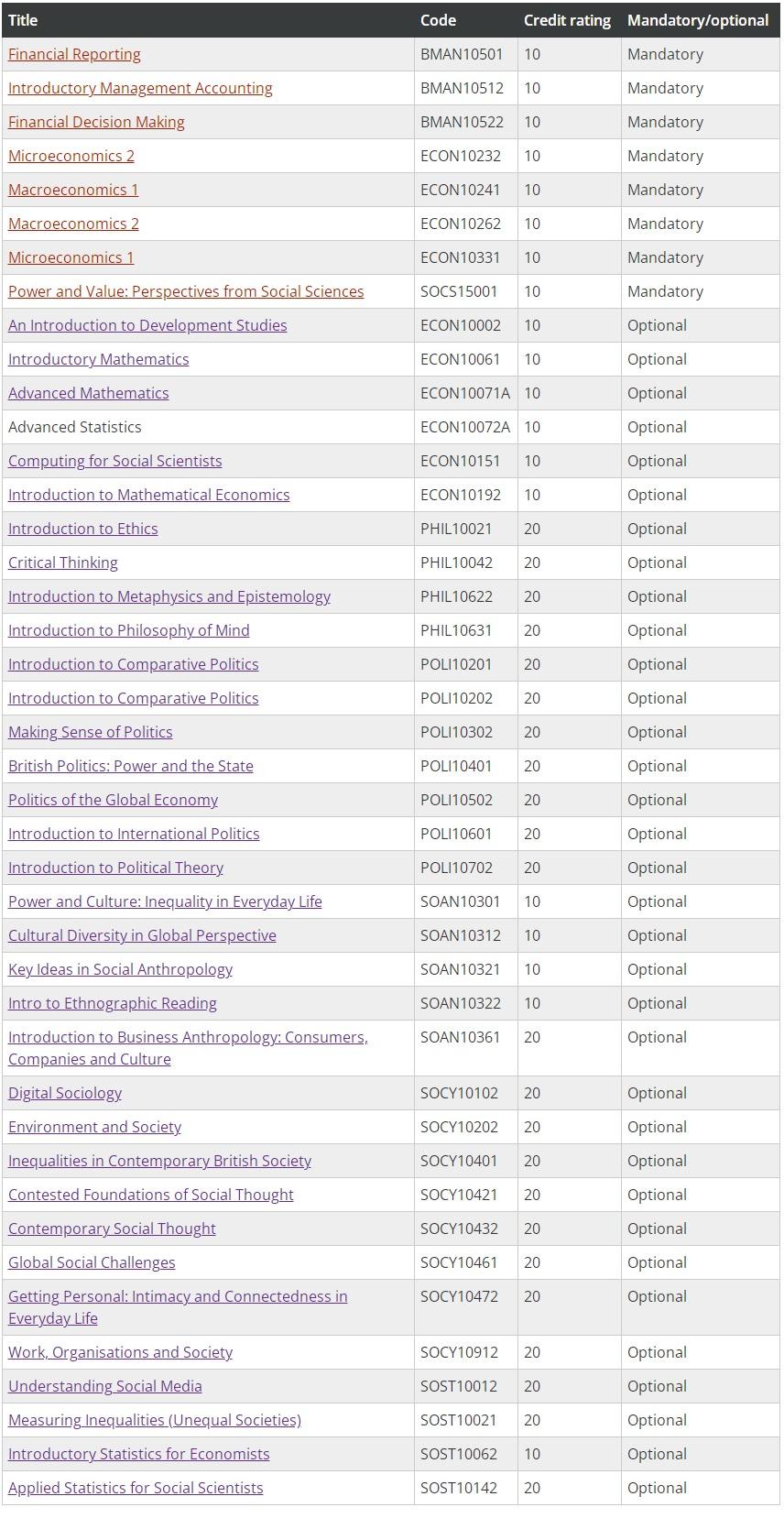
Task: Open the Digital Sociology course link
Action: [65, 1093]
